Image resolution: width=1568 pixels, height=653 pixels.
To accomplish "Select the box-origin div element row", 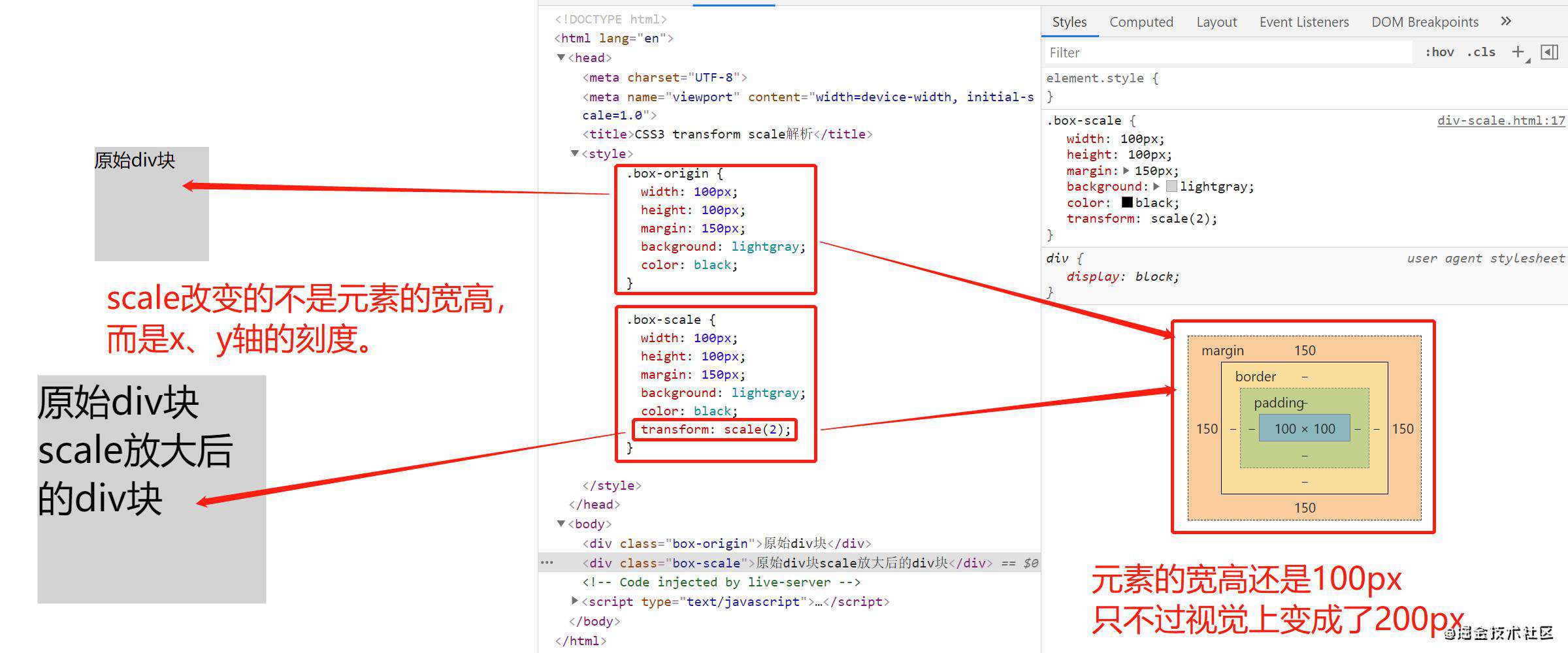I will coord(727,543).
